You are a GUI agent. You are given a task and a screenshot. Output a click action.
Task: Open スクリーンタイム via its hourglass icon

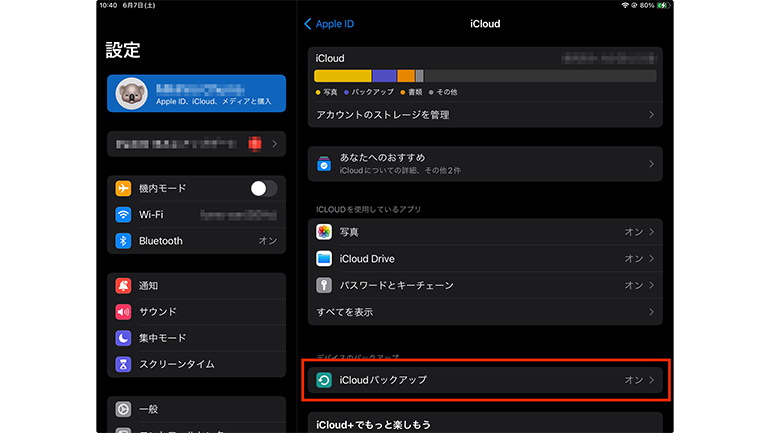coord(123,364)
